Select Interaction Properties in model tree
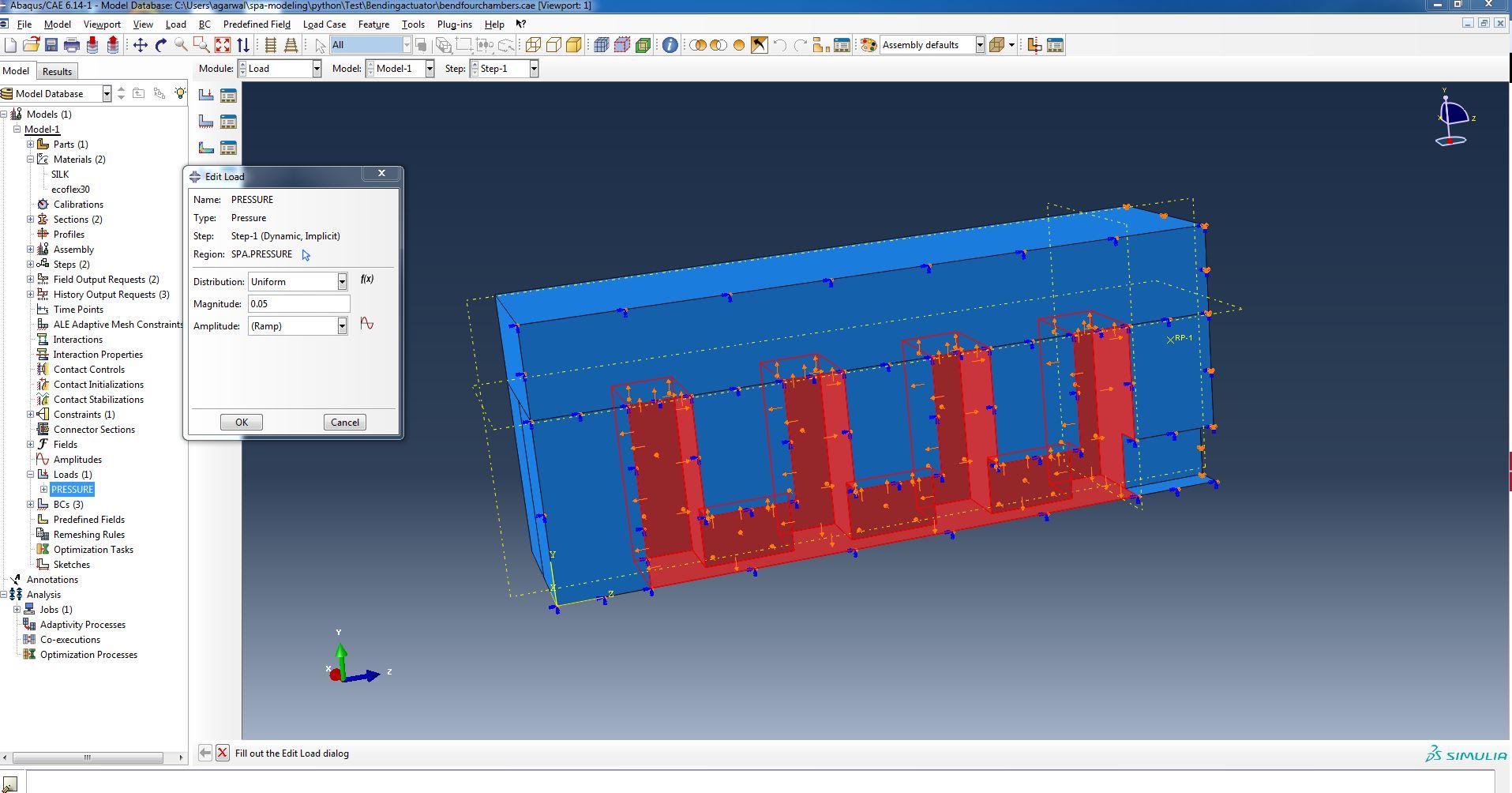 click(x=98, y=355)
